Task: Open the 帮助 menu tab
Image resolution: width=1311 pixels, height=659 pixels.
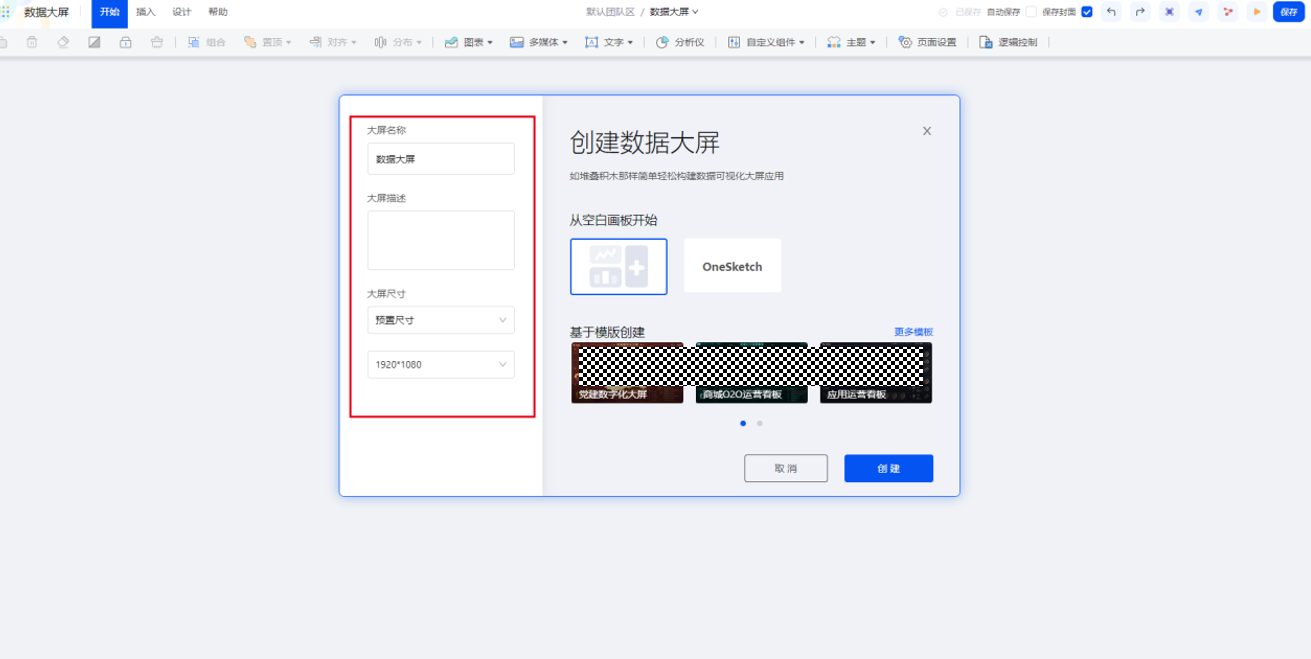Action: point(218,12)
